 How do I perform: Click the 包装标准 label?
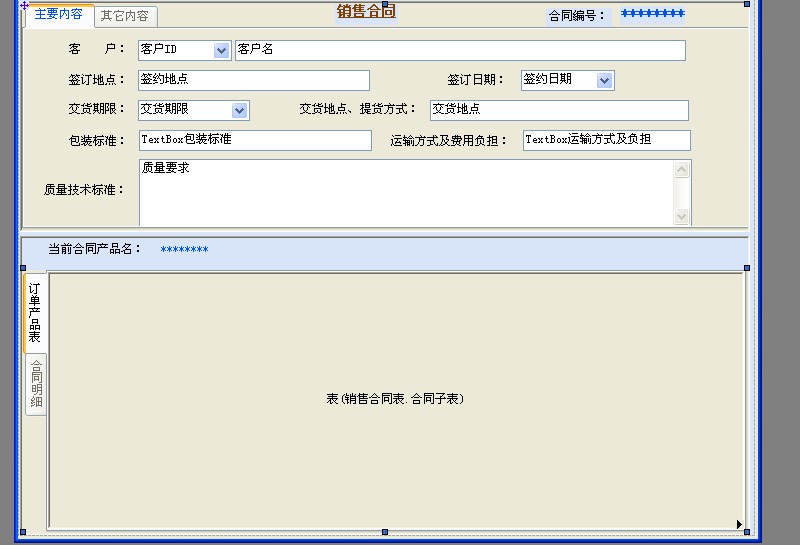(x=96, y=140)
